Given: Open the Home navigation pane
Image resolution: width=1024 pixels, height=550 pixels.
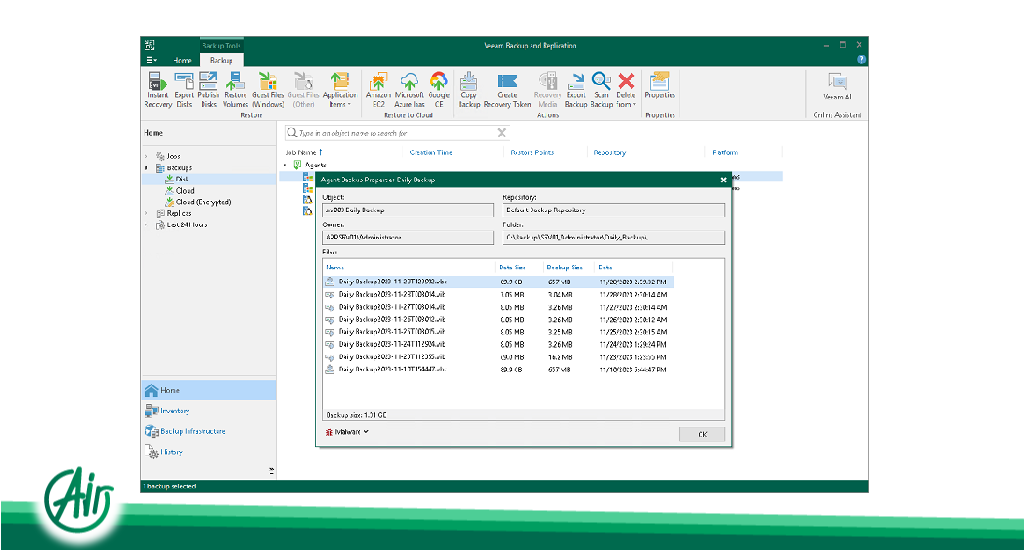Looking at the screenshot, I should point(209,390).
